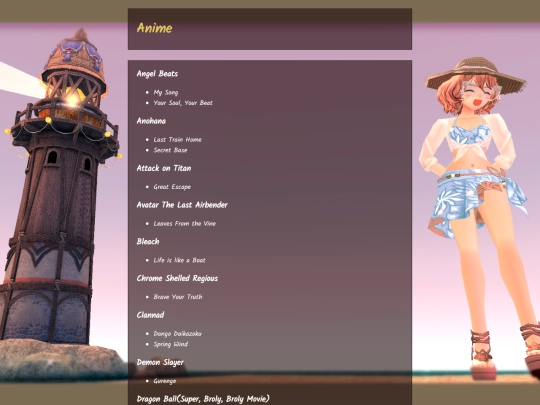Screen dimensions: 540x405
Task: Select the song Last Train Home
Action: click(x=178, y=139)
